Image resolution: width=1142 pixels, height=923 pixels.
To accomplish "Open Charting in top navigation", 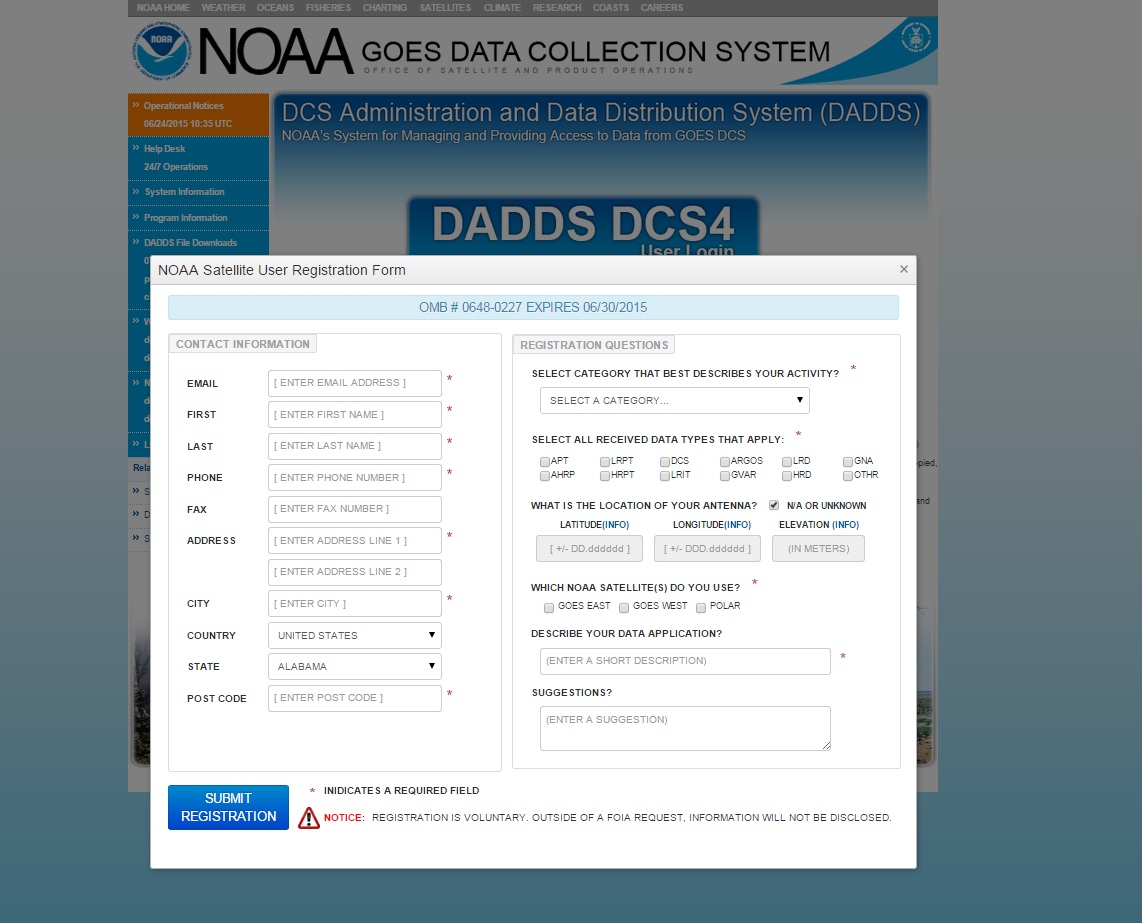I will (385, 7).
